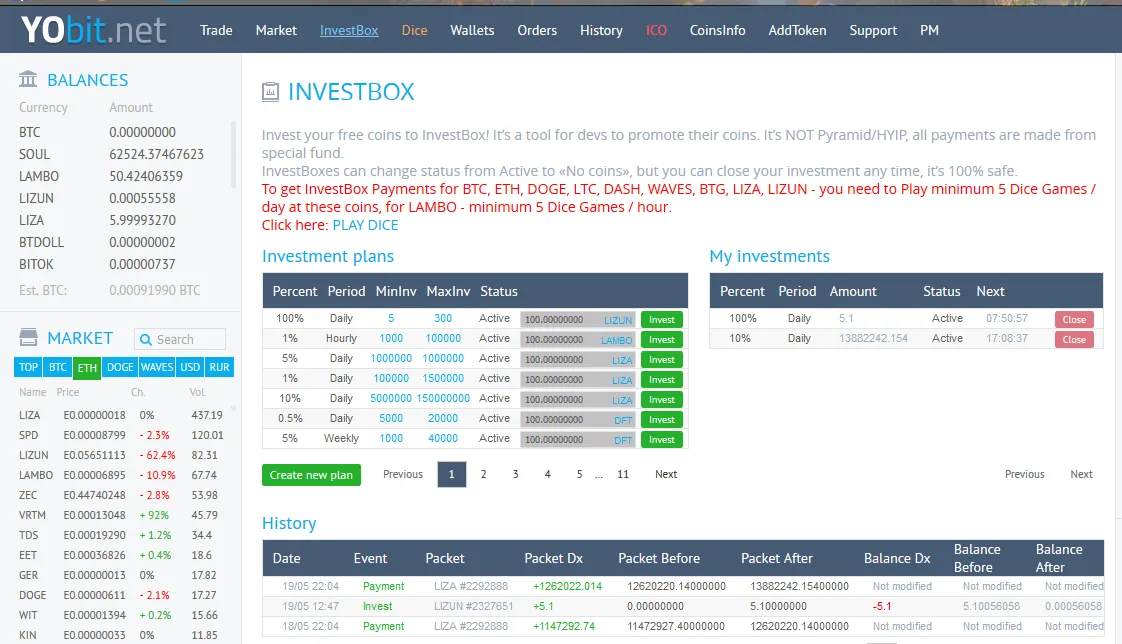Open the History navigation item
Screen dimensions: 1122x644
tap(601, 30)
